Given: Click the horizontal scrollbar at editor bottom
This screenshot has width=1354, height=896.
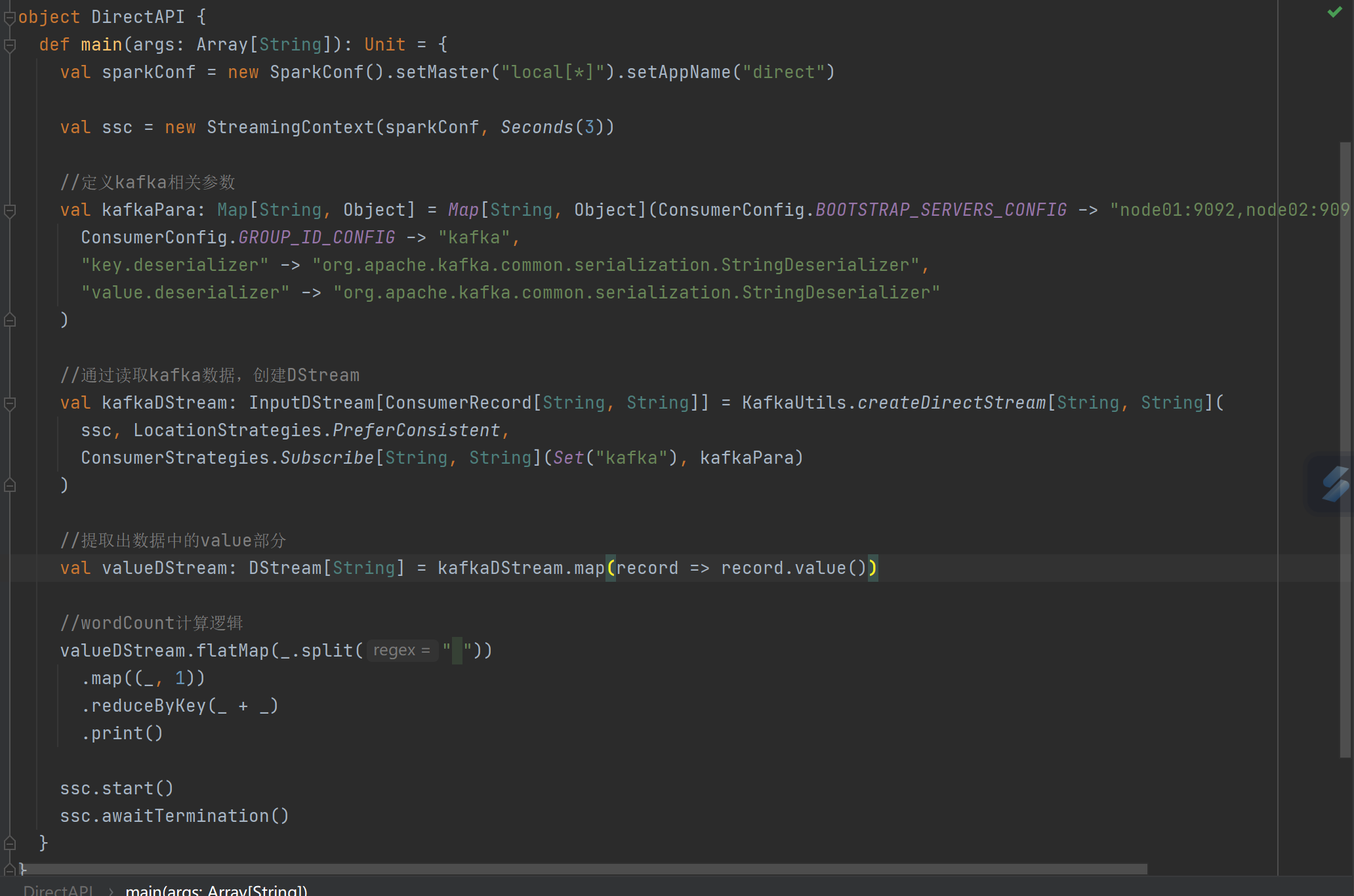Looking at the screenshot, I should (584, 869).
